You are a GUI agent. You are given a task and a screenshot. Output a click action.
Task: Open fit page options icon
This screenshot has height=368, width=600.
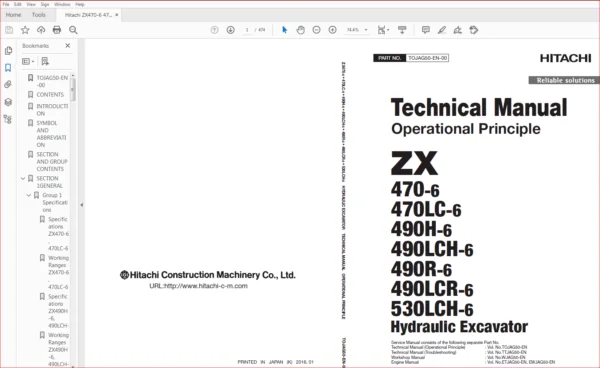(383, 30)
